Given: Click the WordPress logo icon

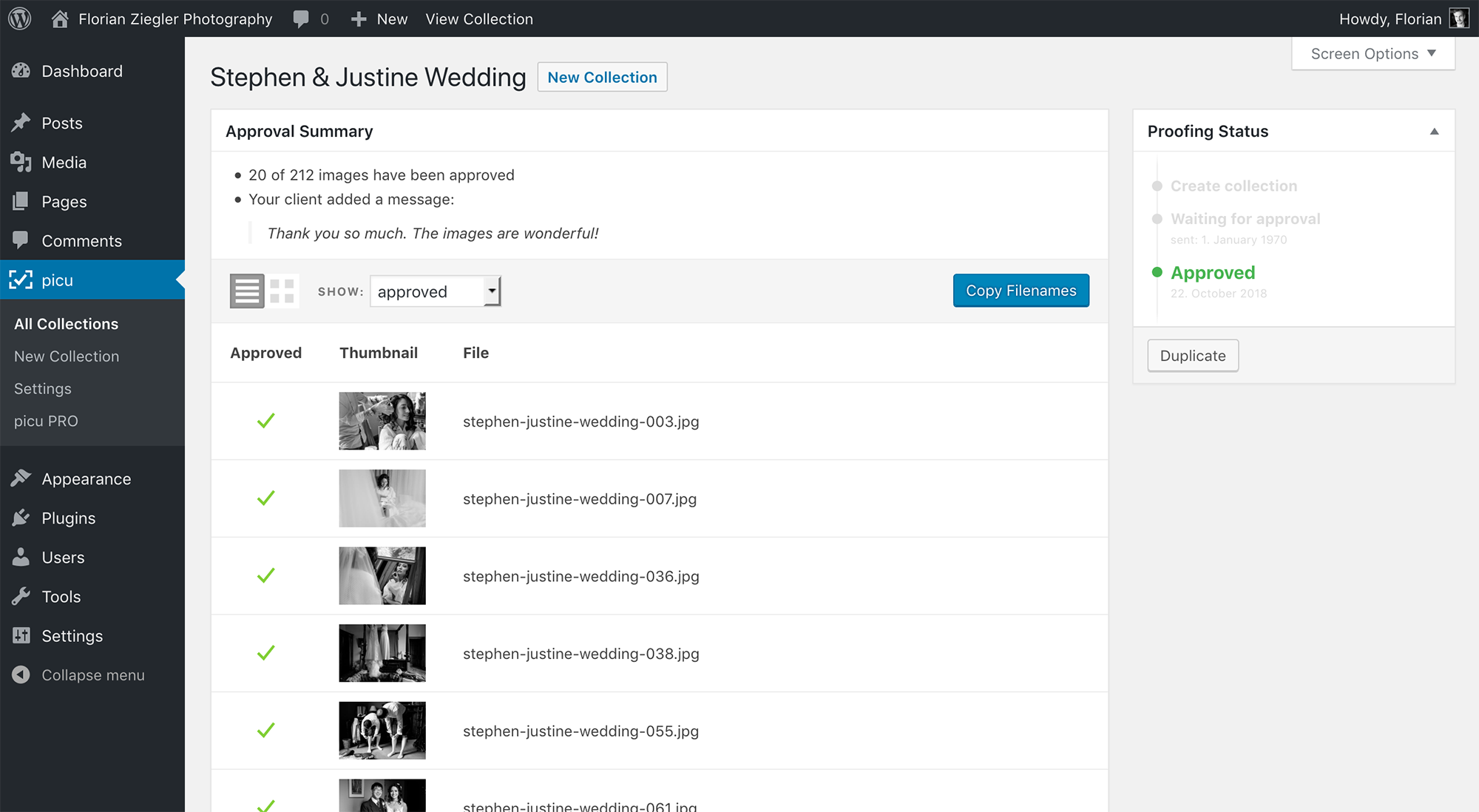Looking at the screenshot, I should [20, 18].
